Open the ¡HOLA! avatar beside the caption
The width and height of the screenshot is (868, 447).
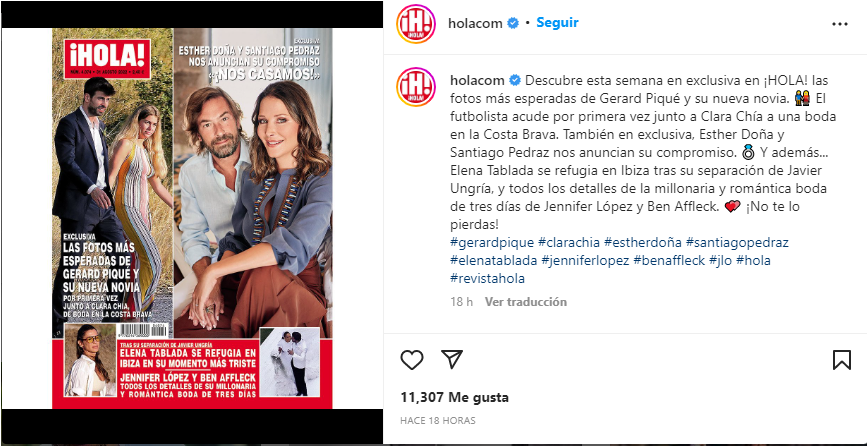415,87
